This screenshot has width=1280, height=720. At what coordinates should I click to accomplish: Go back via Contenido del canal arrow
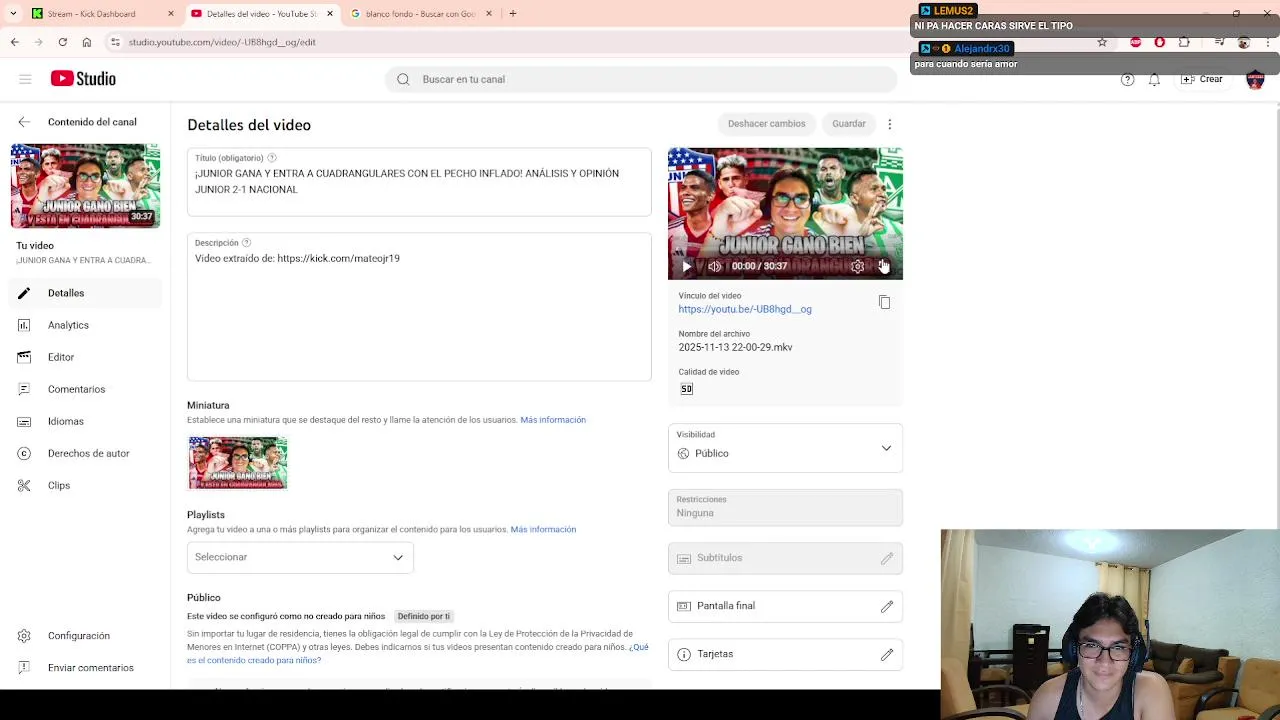pos(24,122)
